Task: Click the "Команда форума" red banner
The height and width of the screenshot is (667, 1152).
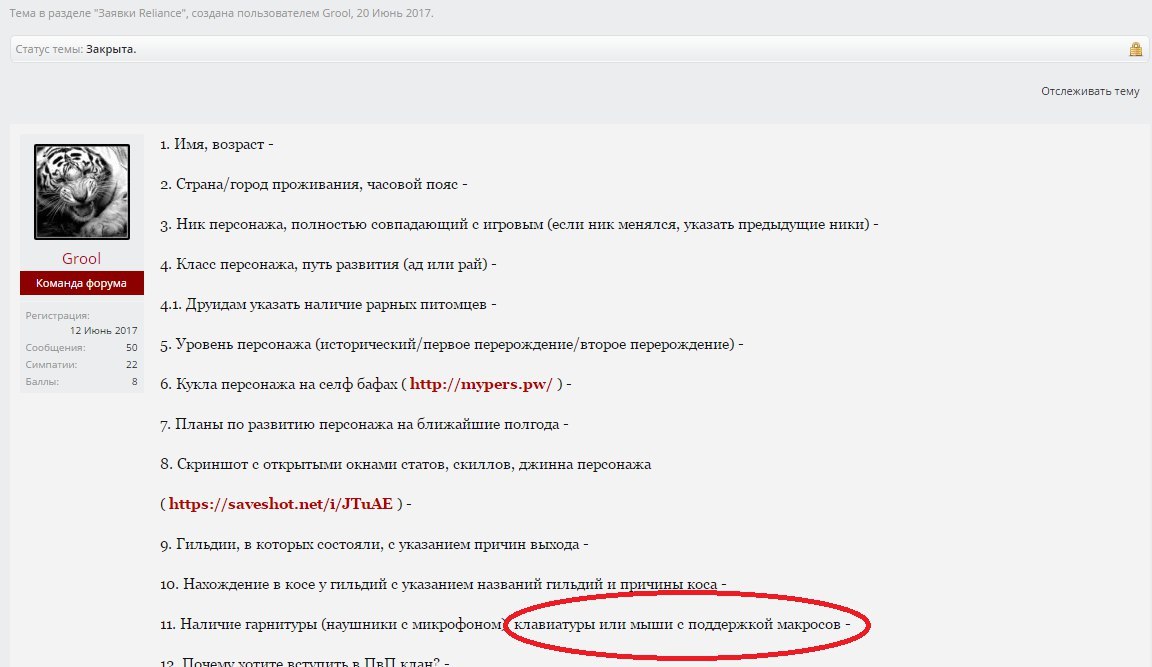Action: pos(82,283)
